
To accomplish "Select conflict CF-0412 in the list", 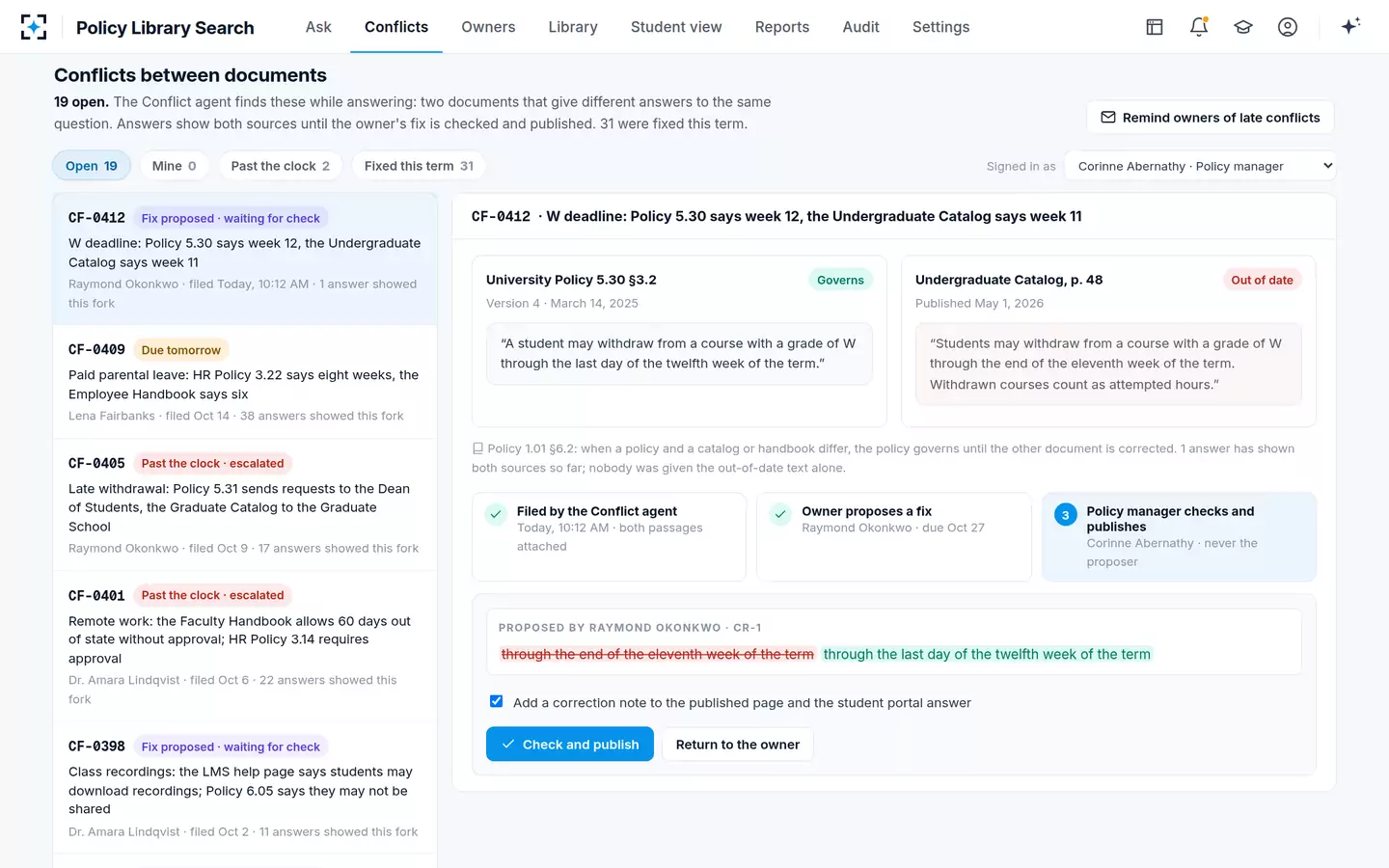I will pos(245,259).
